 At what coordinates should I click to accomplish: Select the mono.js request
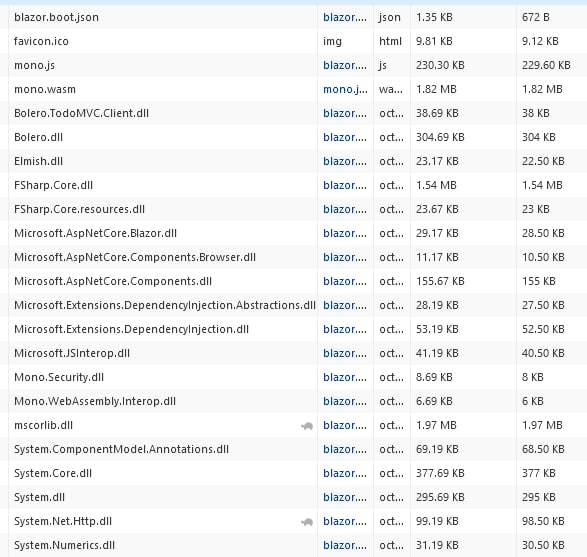click(34, 65)
